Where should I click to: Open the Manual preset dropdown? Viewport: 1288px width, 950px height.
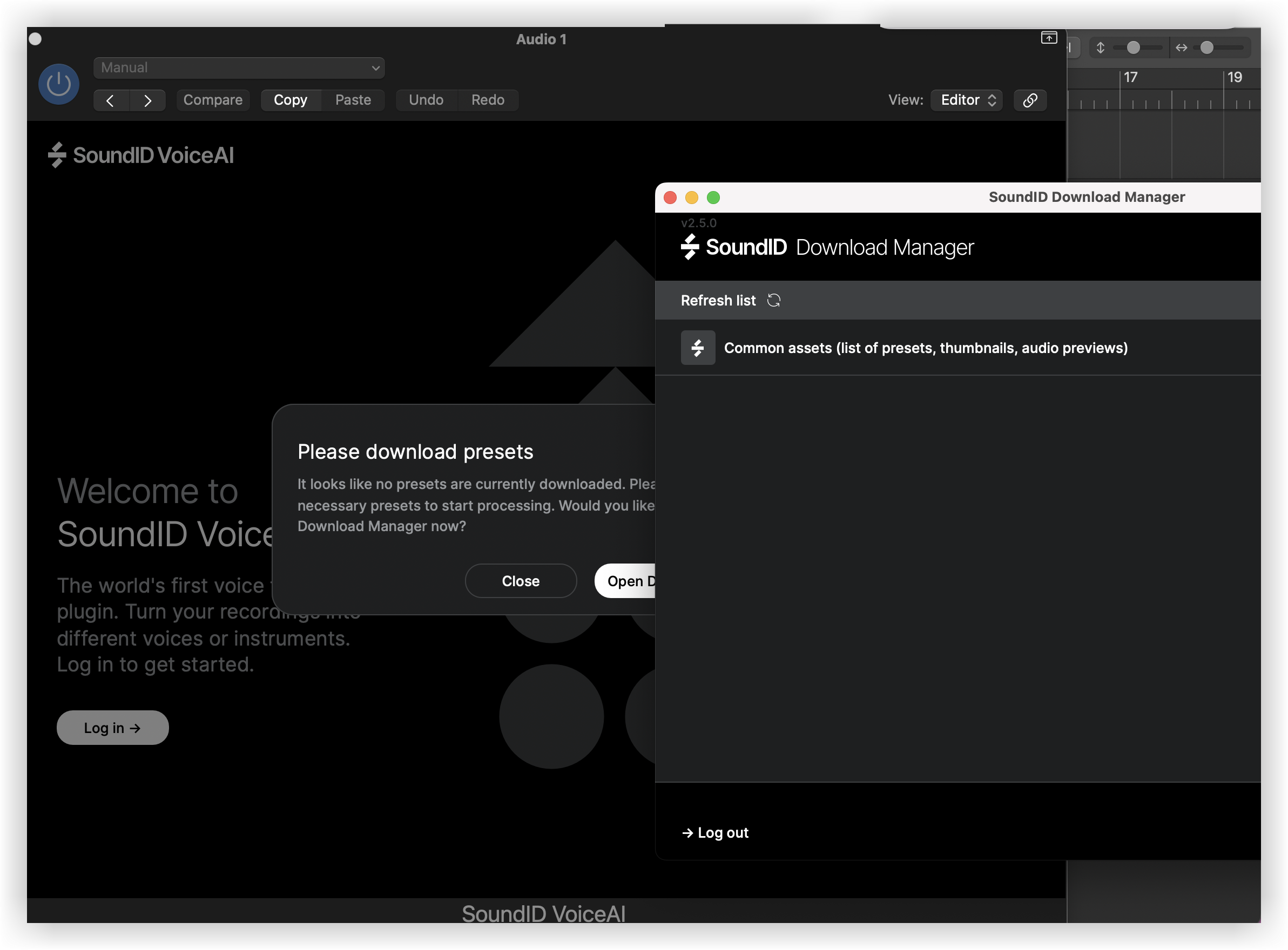(x=239, y=68)
